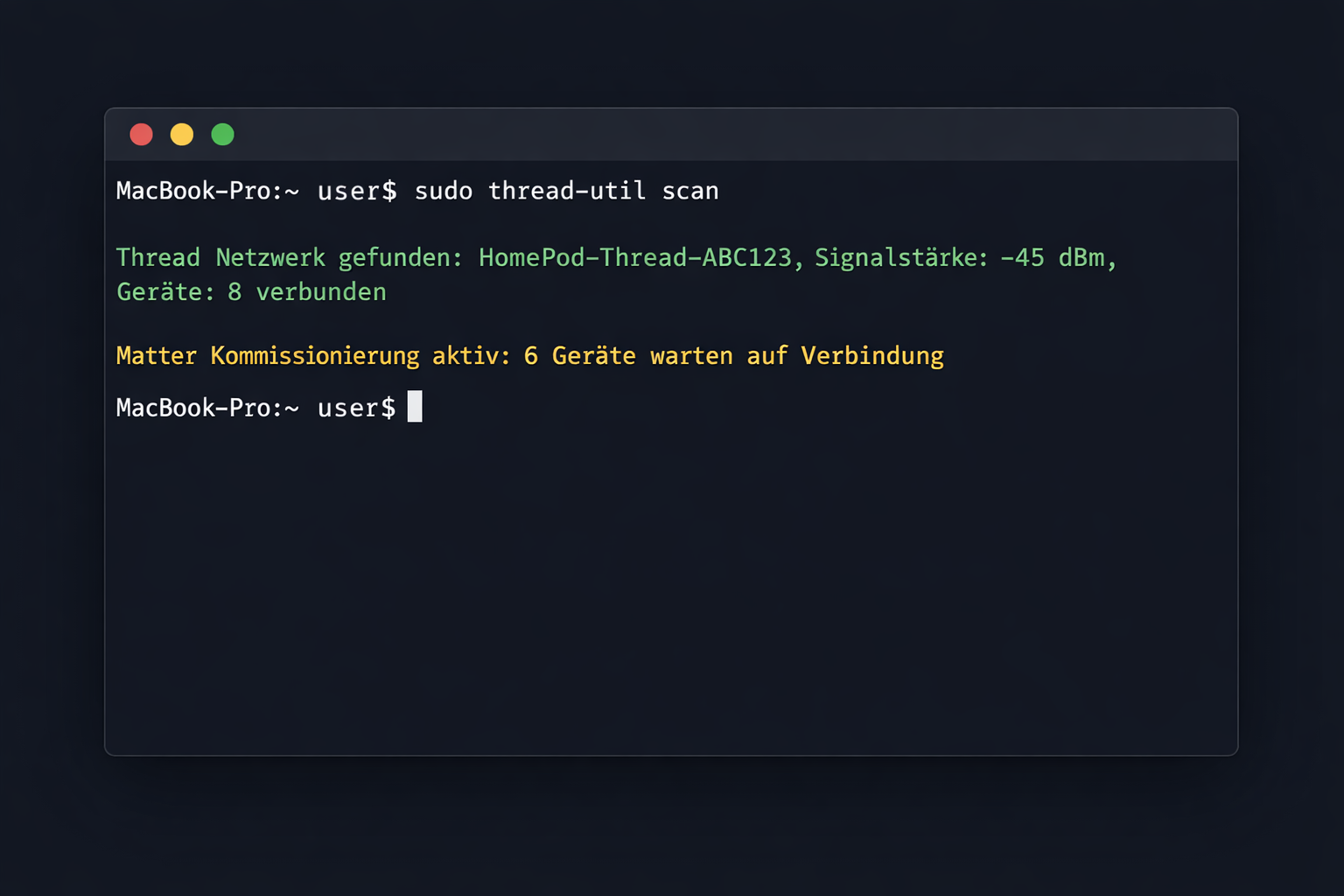This screenshot has width=1344, height=896.
Task: Click the first 'MacBook-Pro:~ user$' prompt line
Action: tap(256, 191)
